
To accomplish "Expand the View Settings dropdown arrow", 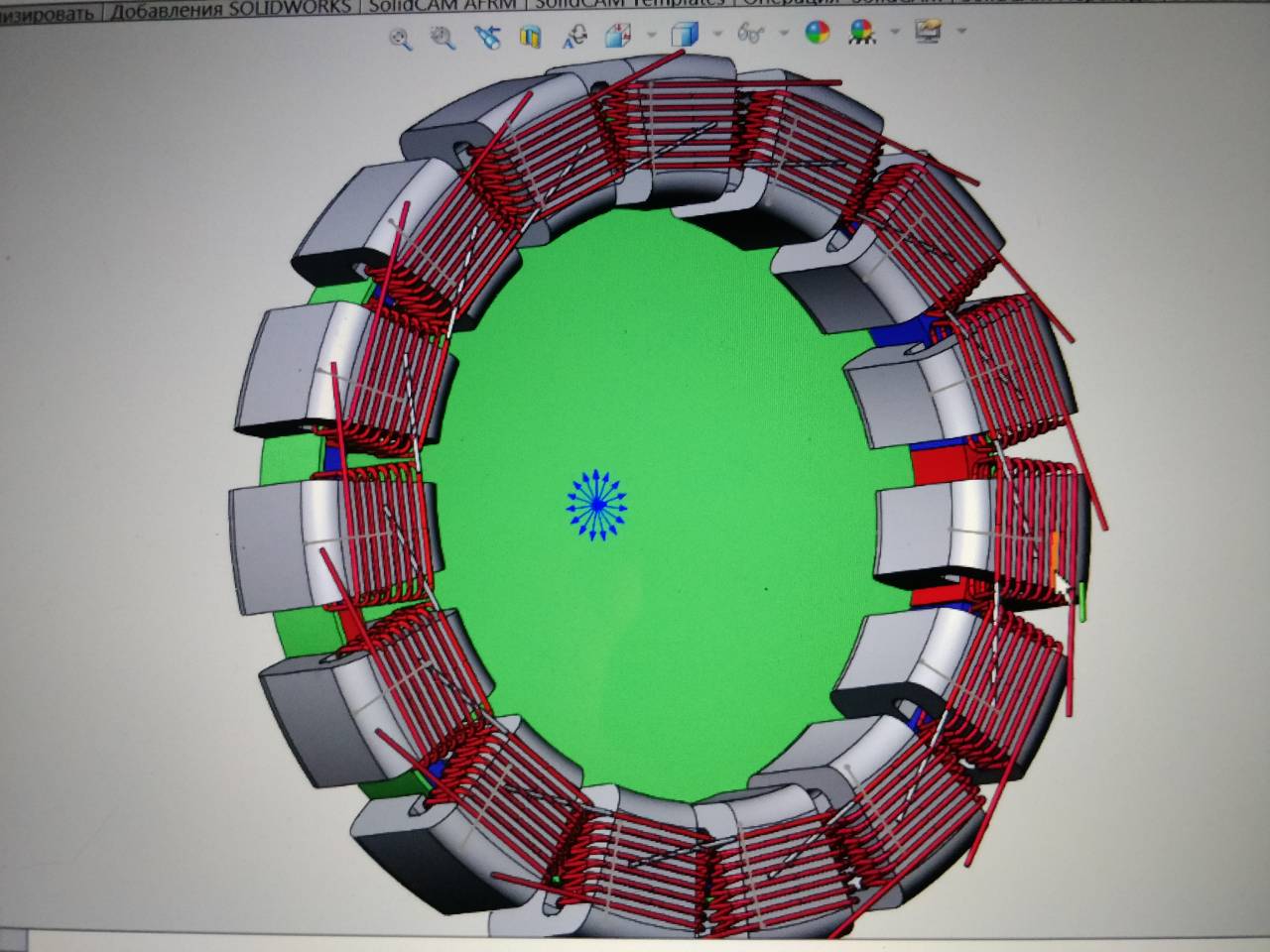I will tap(960, 31).
